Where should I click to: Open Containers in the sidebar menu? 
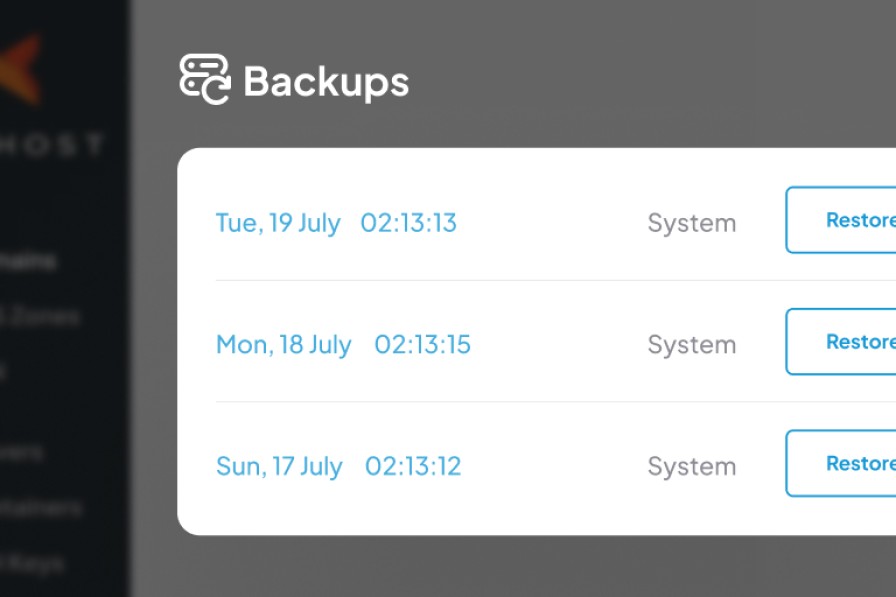point(40,508)
